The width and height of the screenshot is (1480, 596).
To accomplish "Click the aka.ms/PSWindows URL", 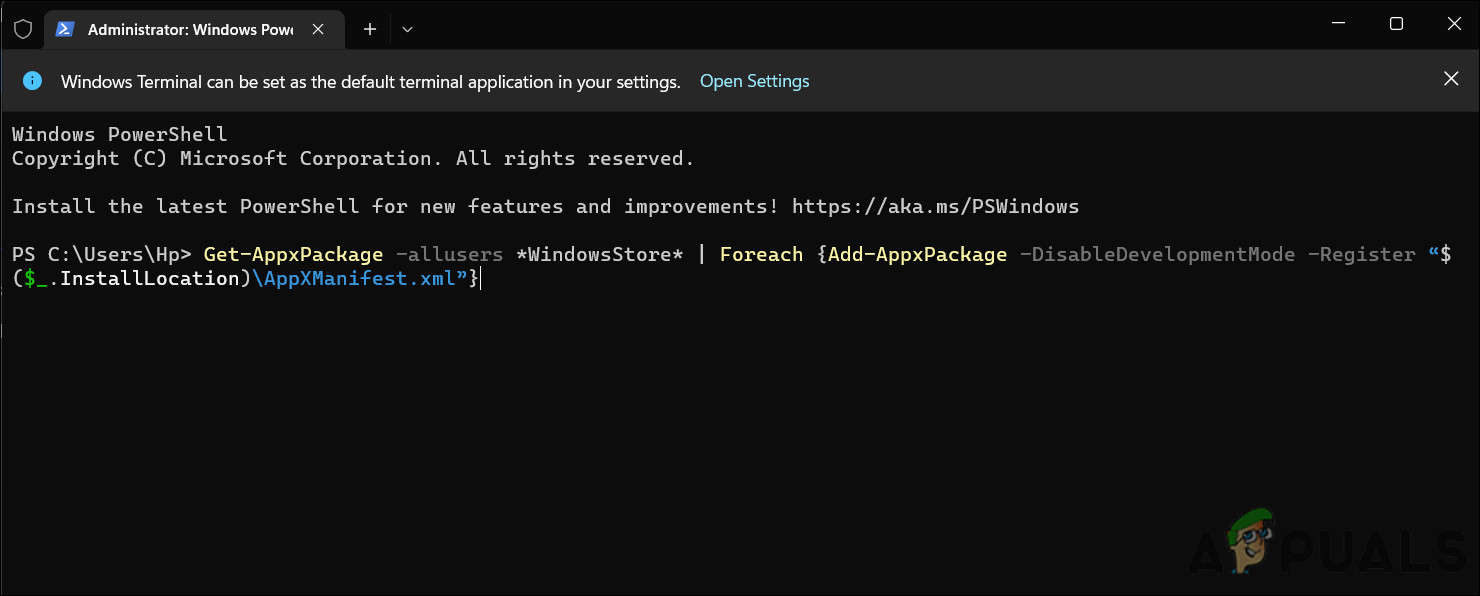I will pos(935,206).
